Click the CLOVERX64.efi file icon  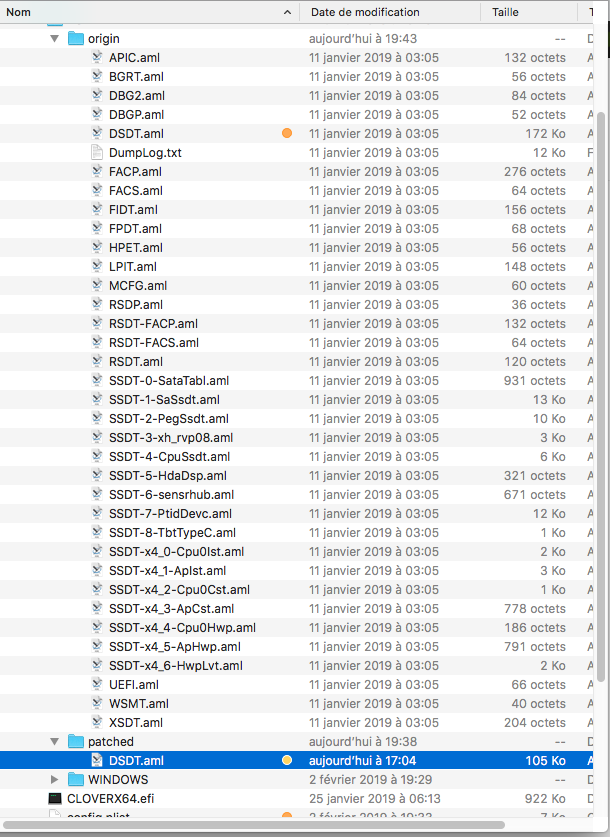point(55,798)
